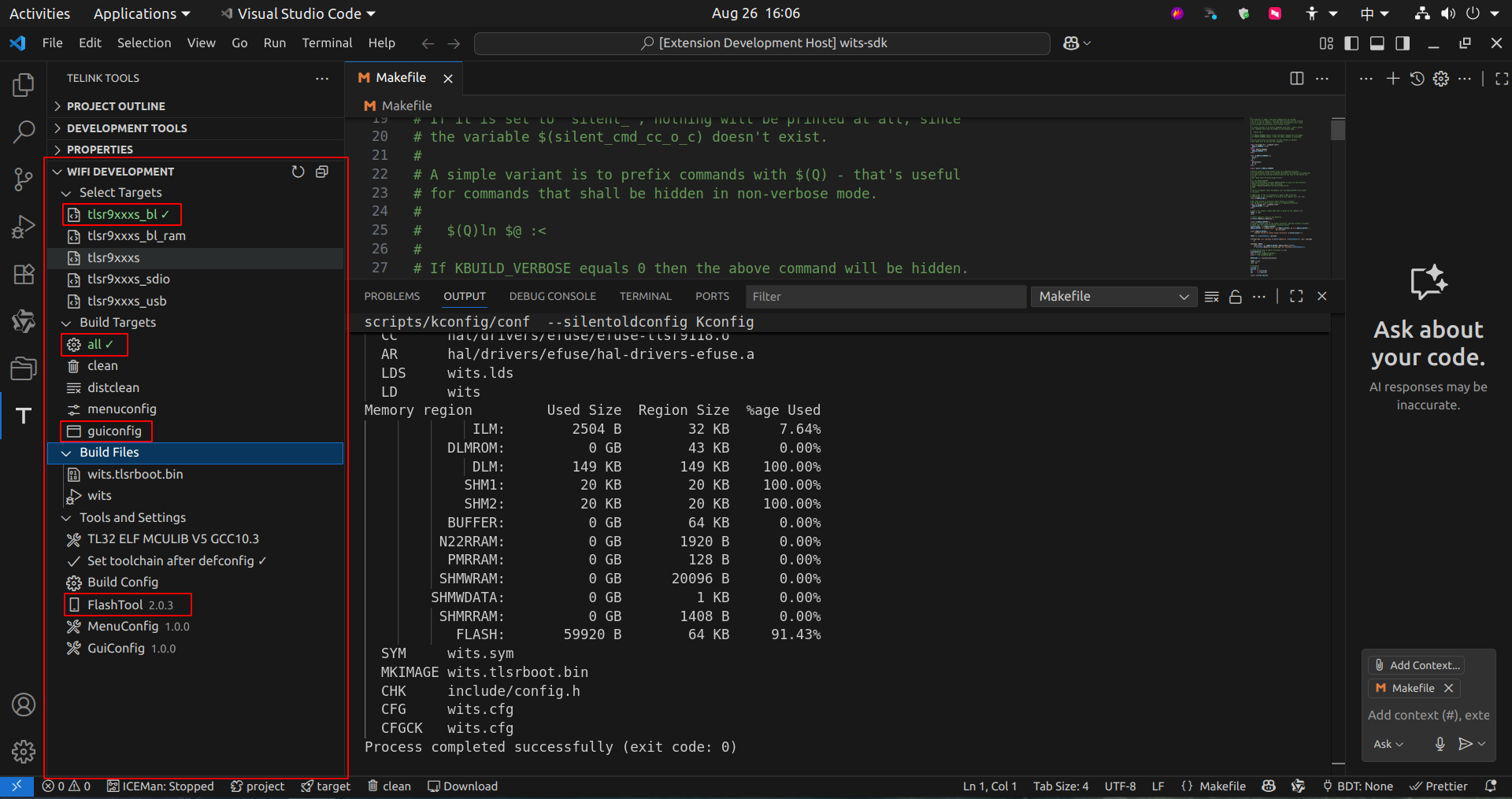Select the Telink Tools sidebar icon
This screenshot has width=1512, height=799.
point(23,415)
